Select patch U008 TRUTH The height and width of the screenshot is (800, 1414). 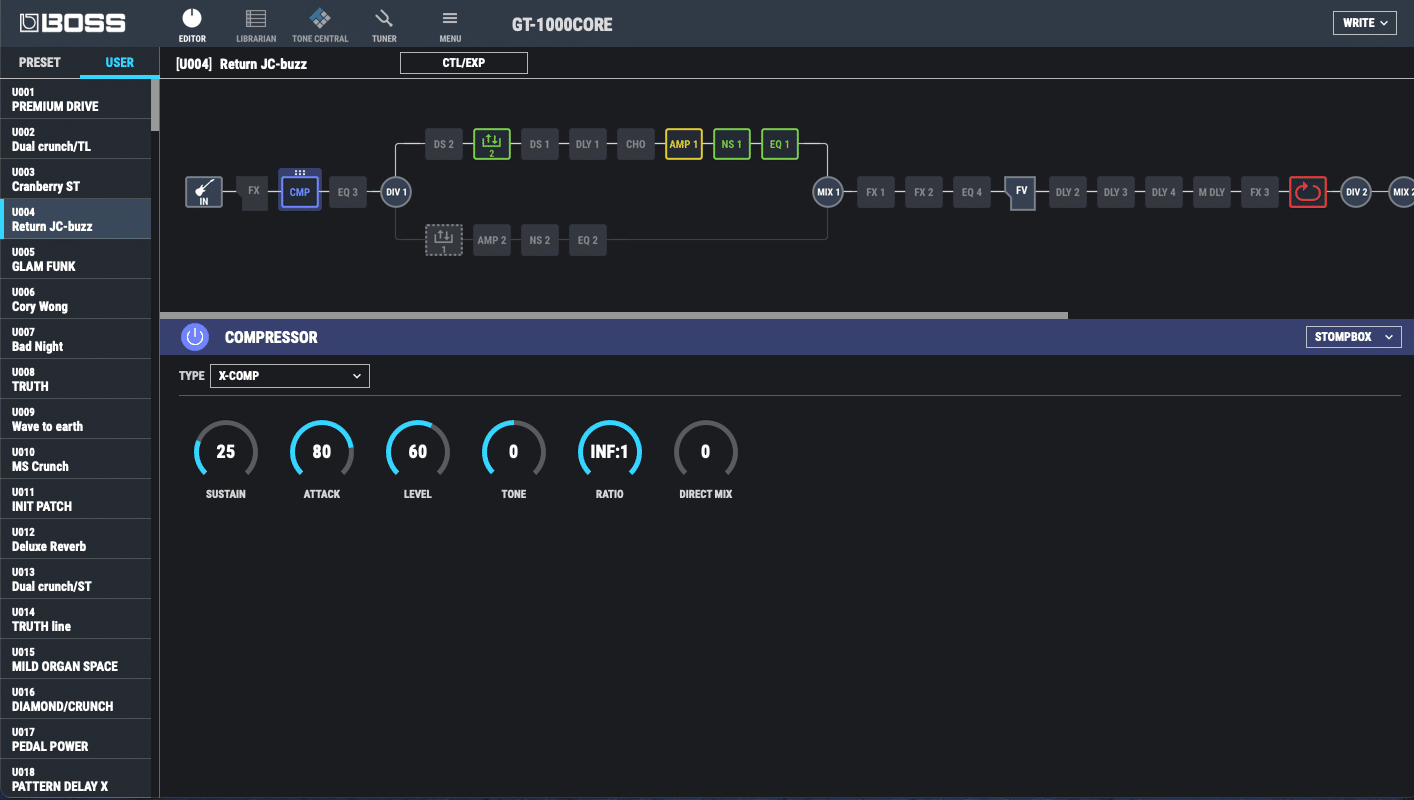(75, 379)
